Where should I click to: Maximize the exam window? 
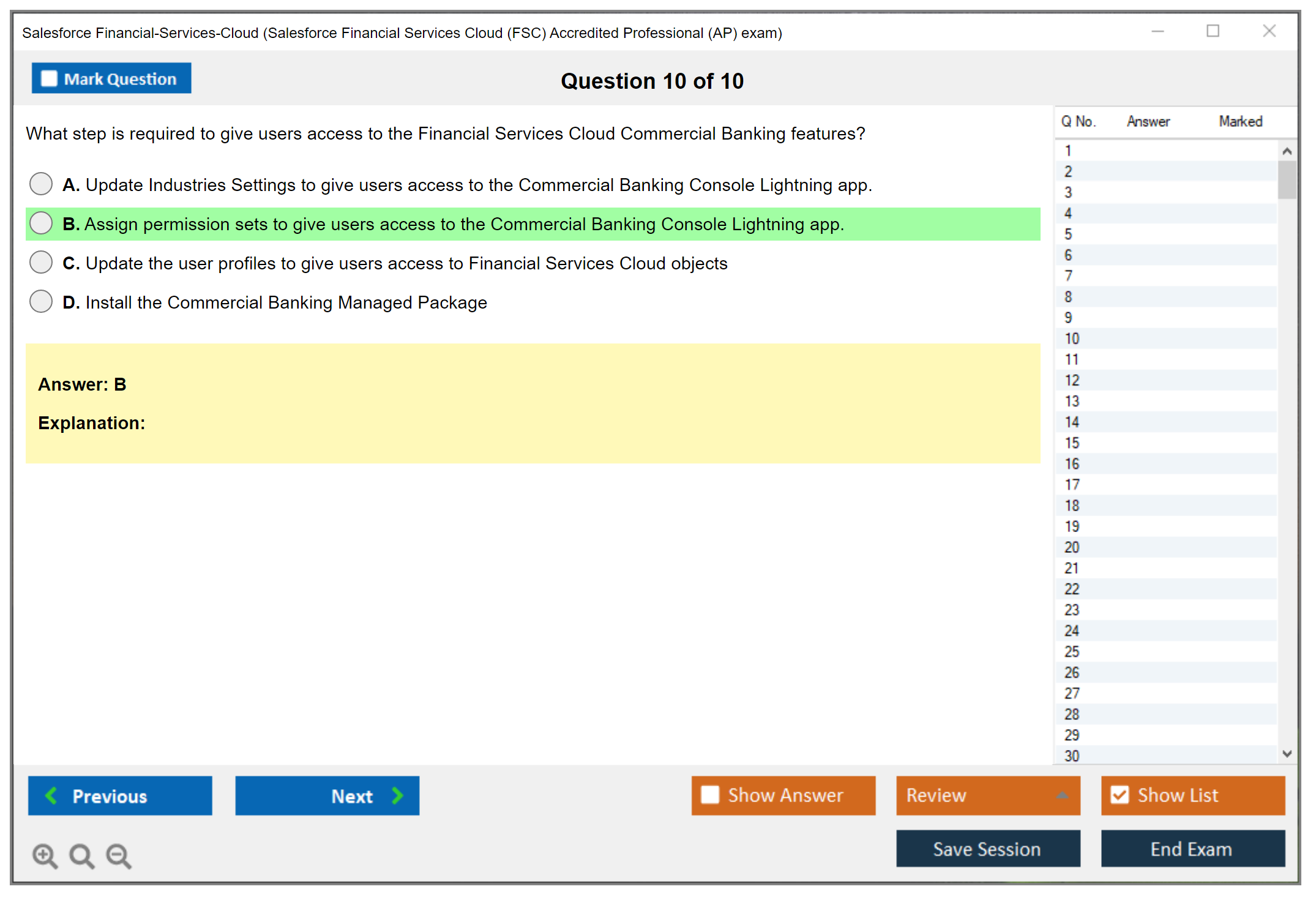click(1213, 31)
